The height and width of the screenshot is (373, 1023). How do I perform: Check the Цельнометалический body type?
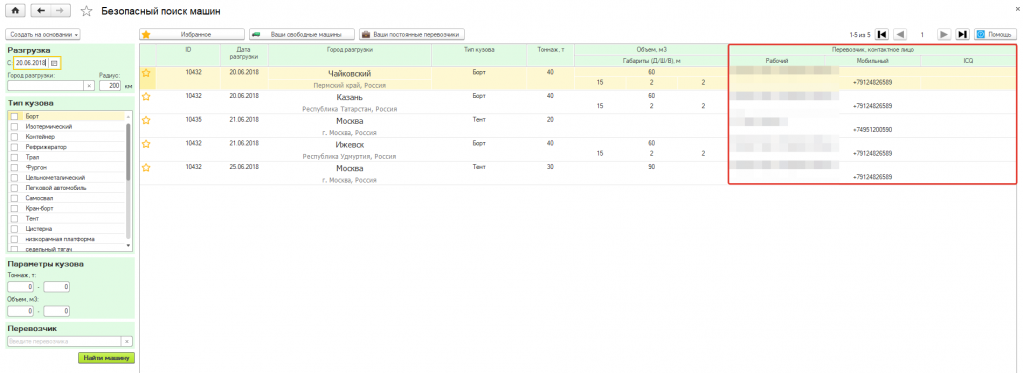tap(14, 177)
